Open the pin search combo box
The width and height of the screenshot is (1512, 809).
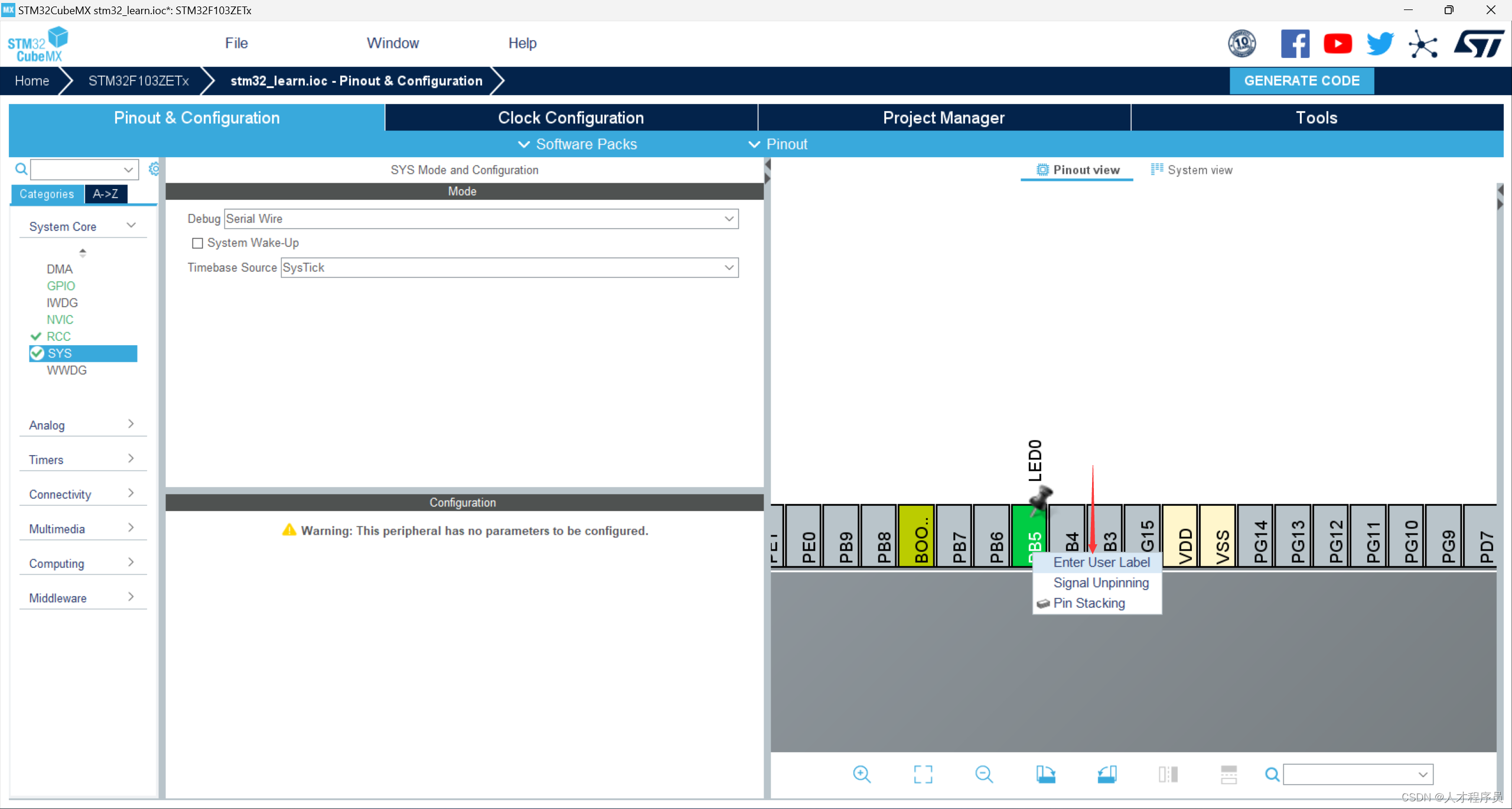[1358, 774]
